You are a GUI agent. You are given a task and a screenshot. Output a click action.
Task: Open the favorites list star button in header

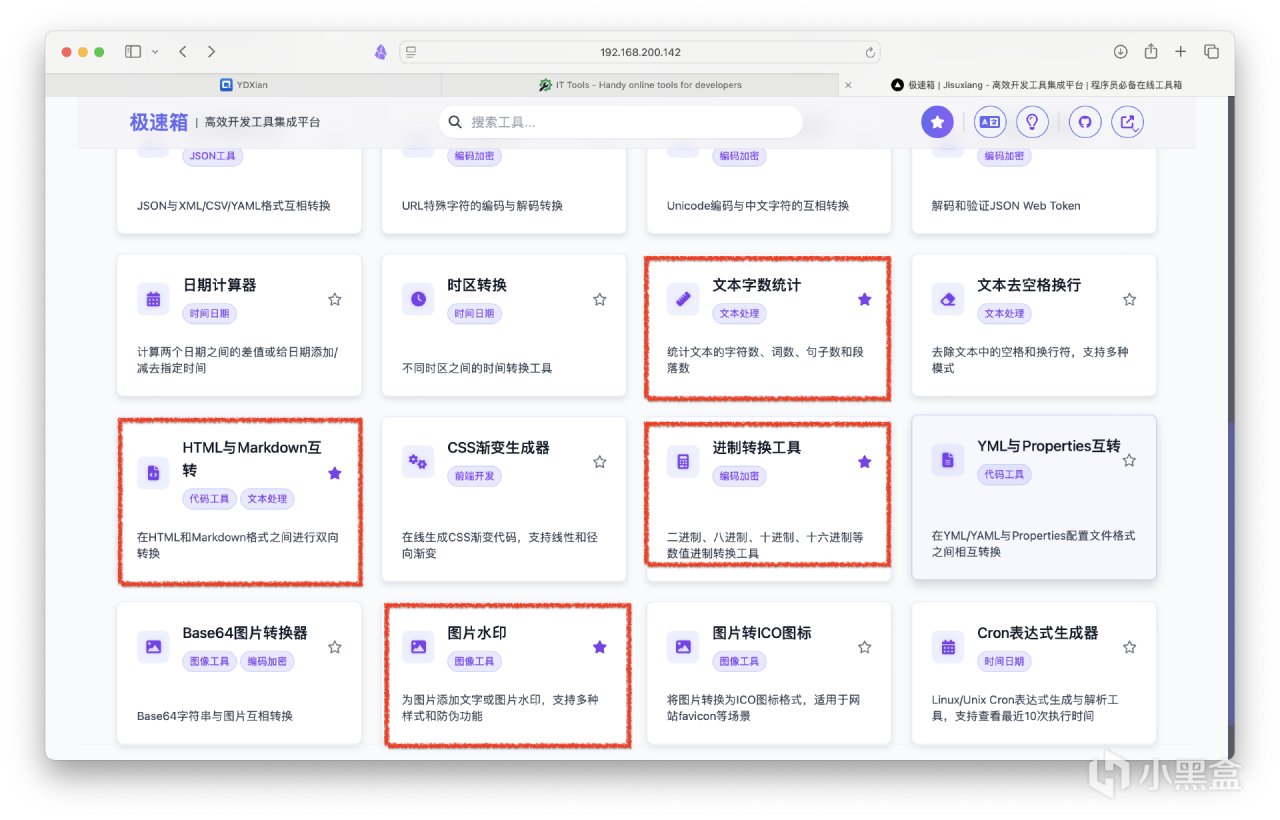937,122
